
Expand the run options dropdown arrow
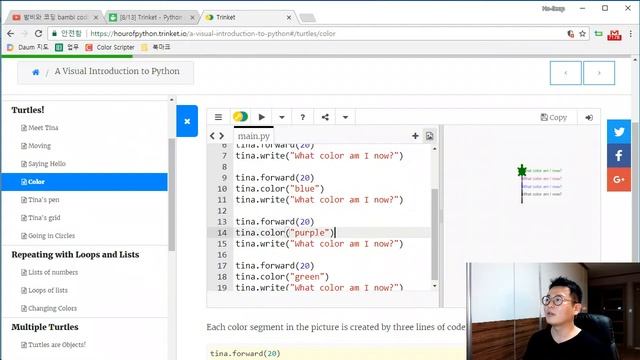coord(282,117)
